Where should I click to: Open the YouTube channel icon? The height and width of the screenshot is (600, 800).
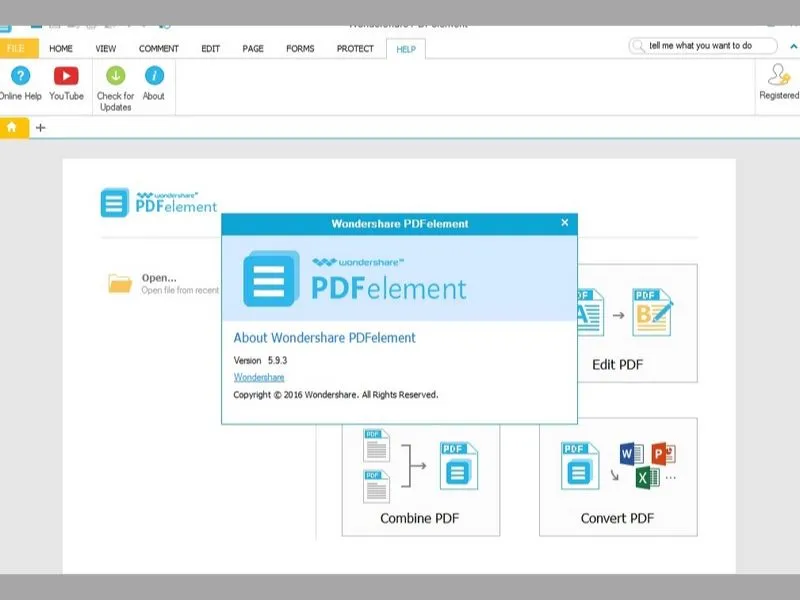(66, 77)
